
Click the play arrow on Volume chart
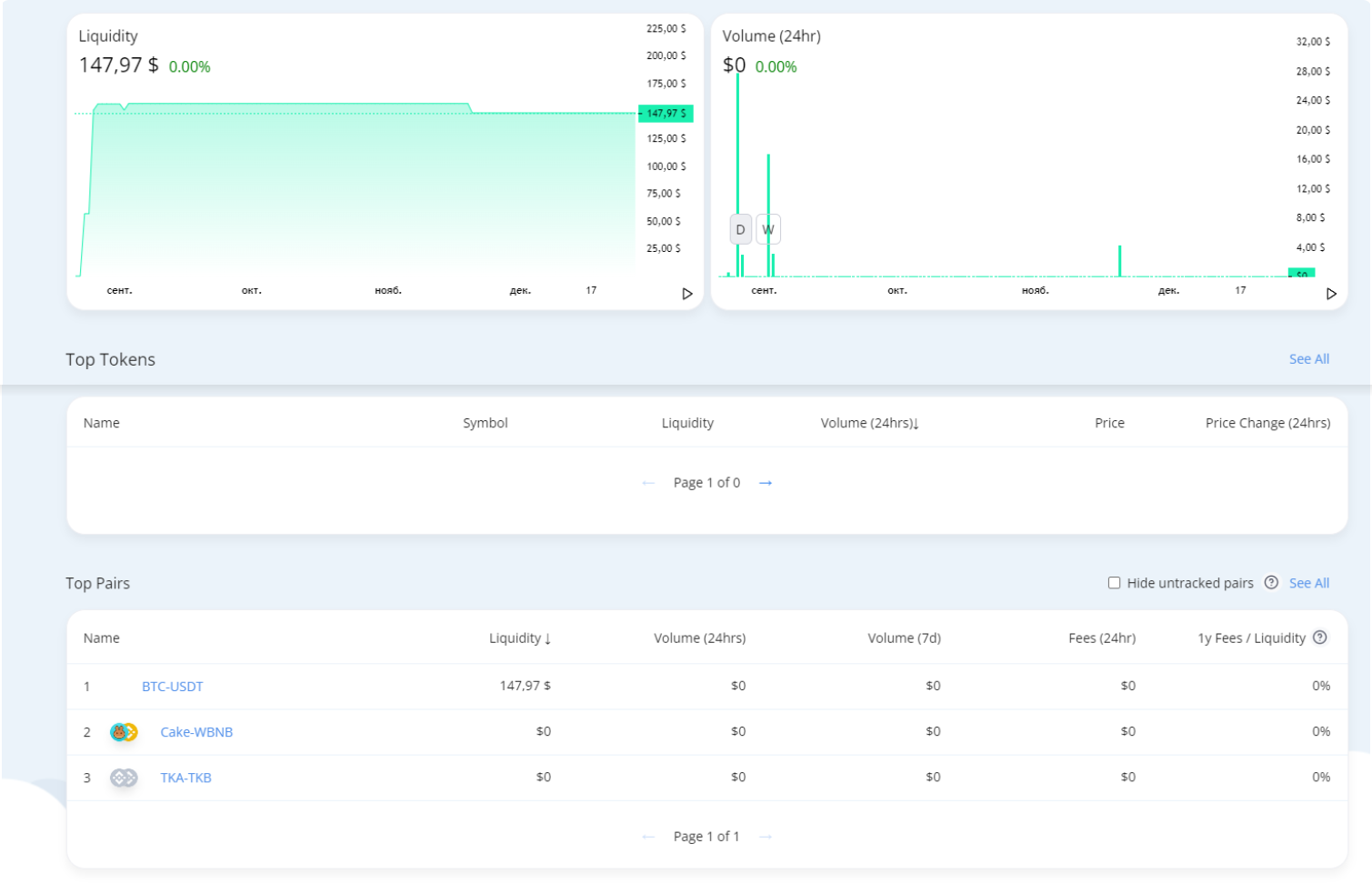point(1331,294)
